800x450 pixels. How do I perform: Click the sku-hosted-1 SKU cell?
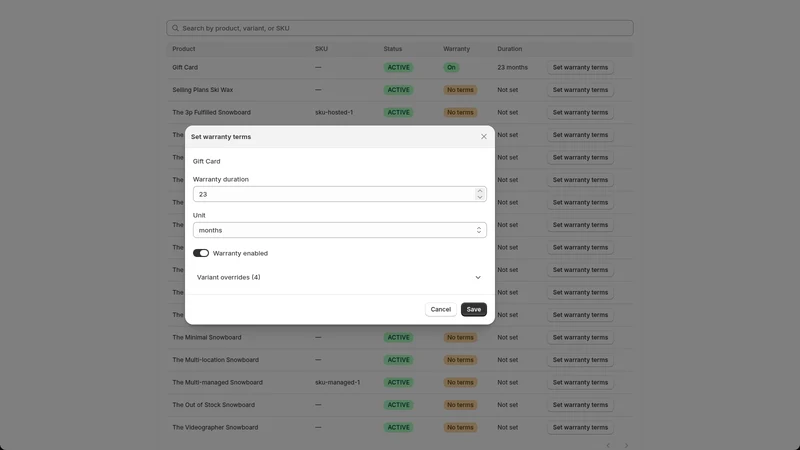[x=334, y=112]
